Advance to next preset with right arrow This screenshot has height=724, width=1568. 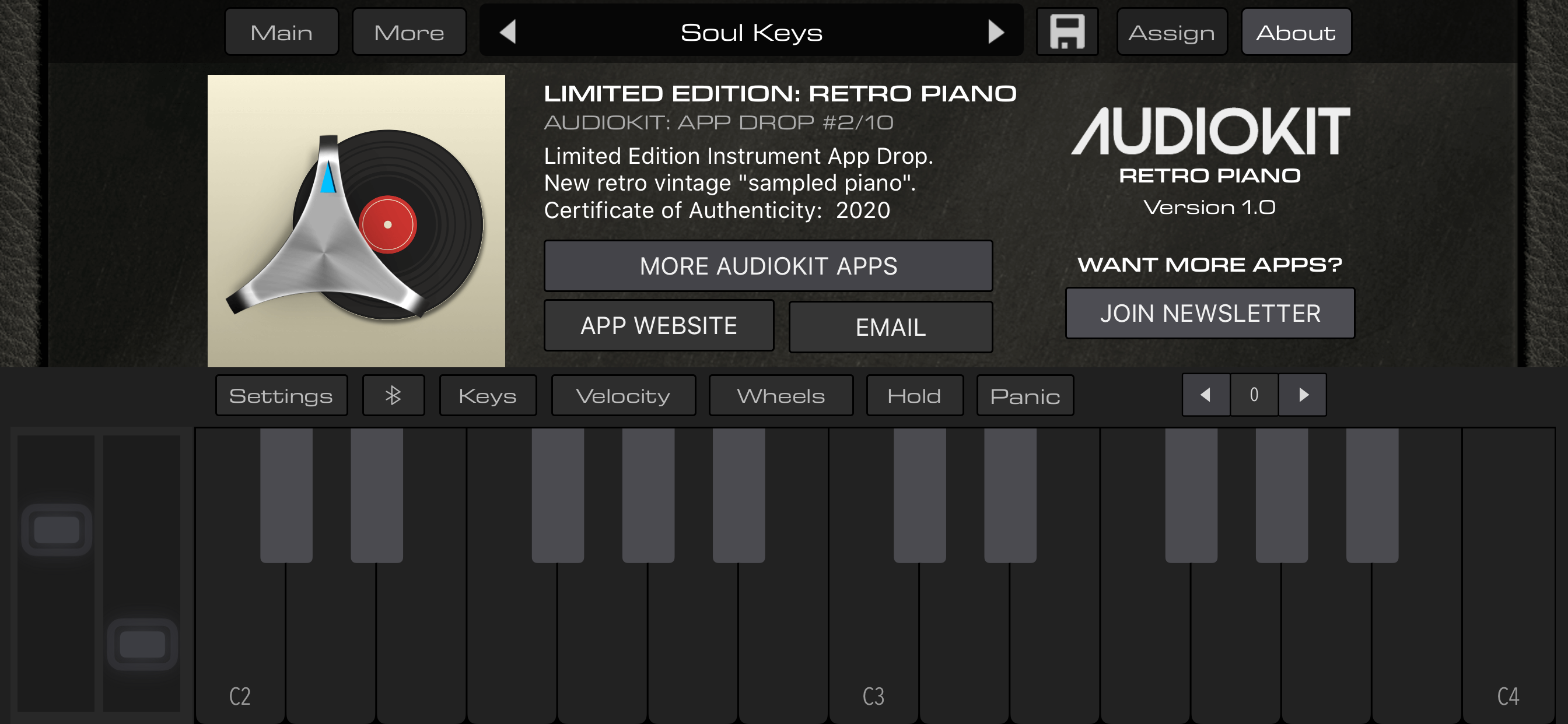(x=996, y=31)
